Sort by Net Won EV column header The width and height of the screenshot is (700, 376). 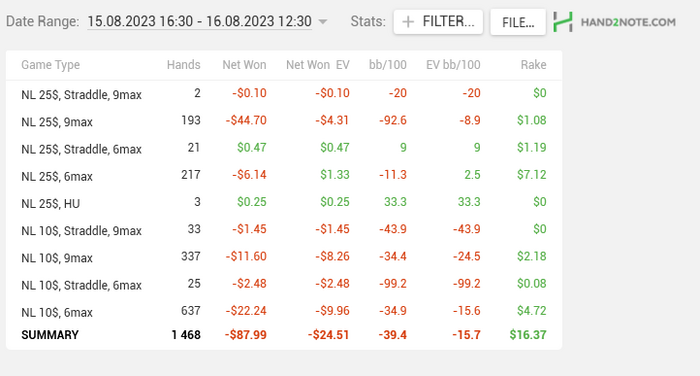pos(318,65)
